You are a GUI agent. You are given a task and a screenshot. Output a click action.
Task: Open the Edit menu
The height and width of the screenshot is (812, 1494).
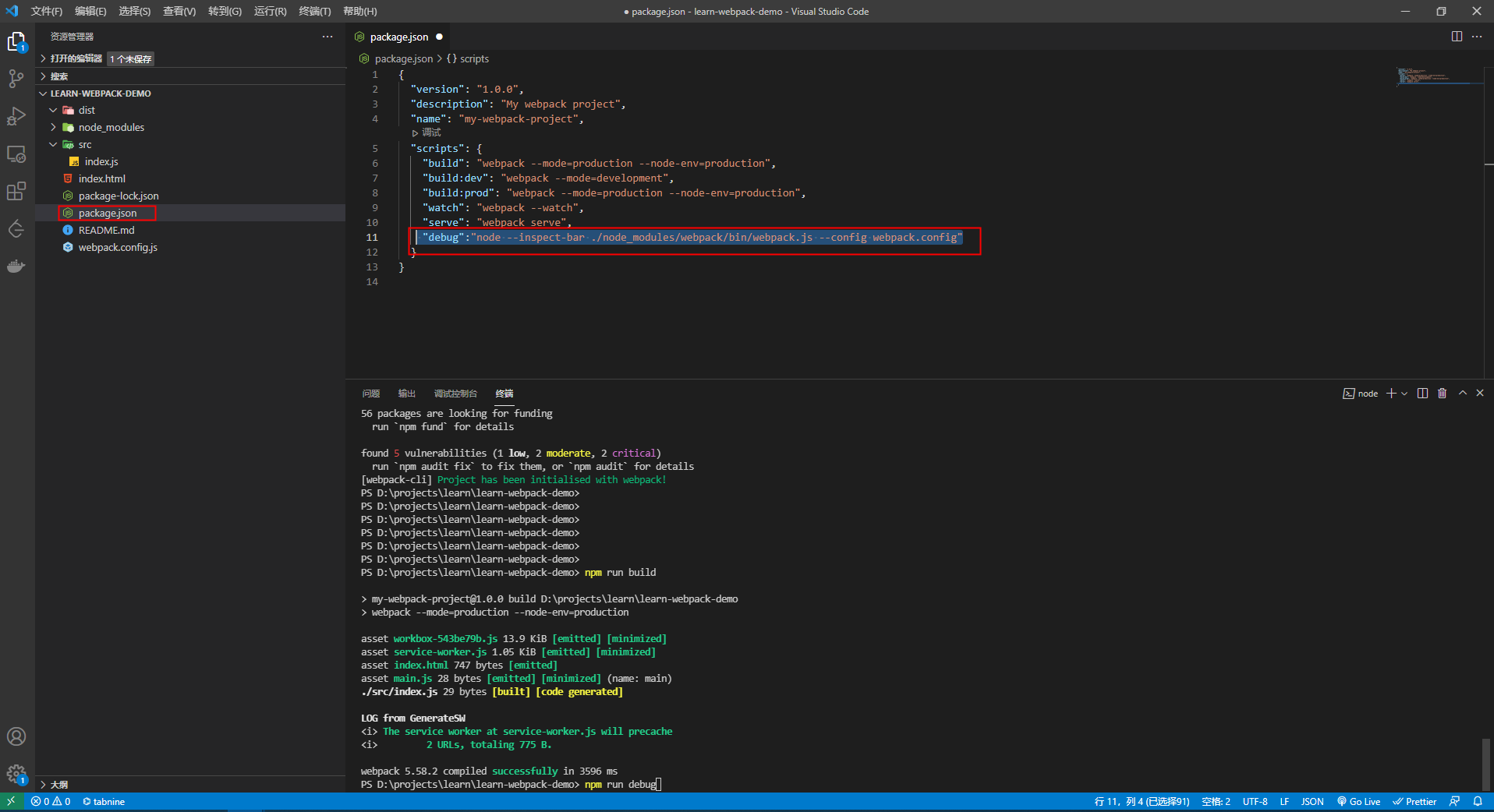[x=90, y=11]
